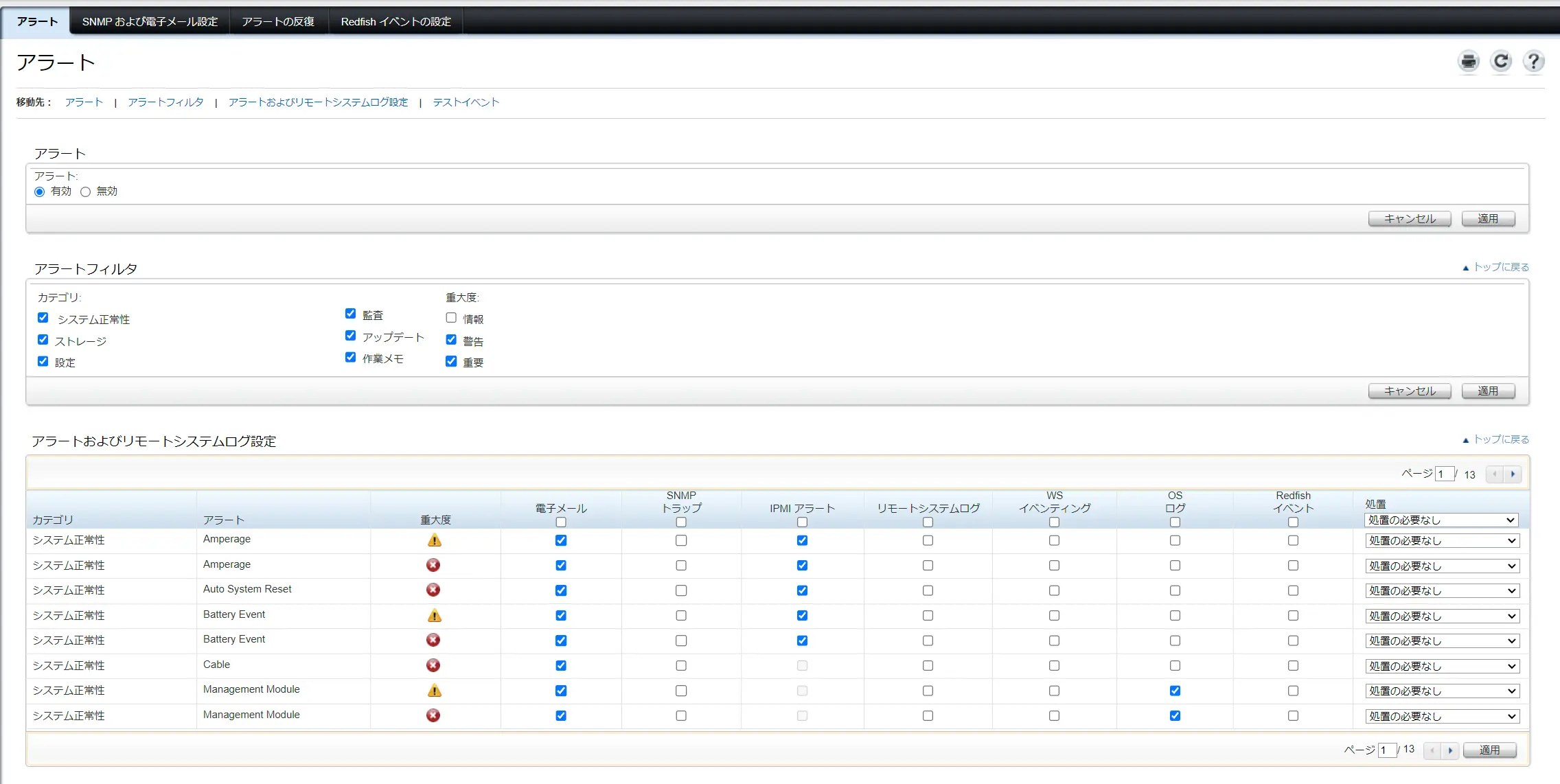Click the warning severity icon for Amperage
This screenshot has height=784, width=1560.
[435, 540]
